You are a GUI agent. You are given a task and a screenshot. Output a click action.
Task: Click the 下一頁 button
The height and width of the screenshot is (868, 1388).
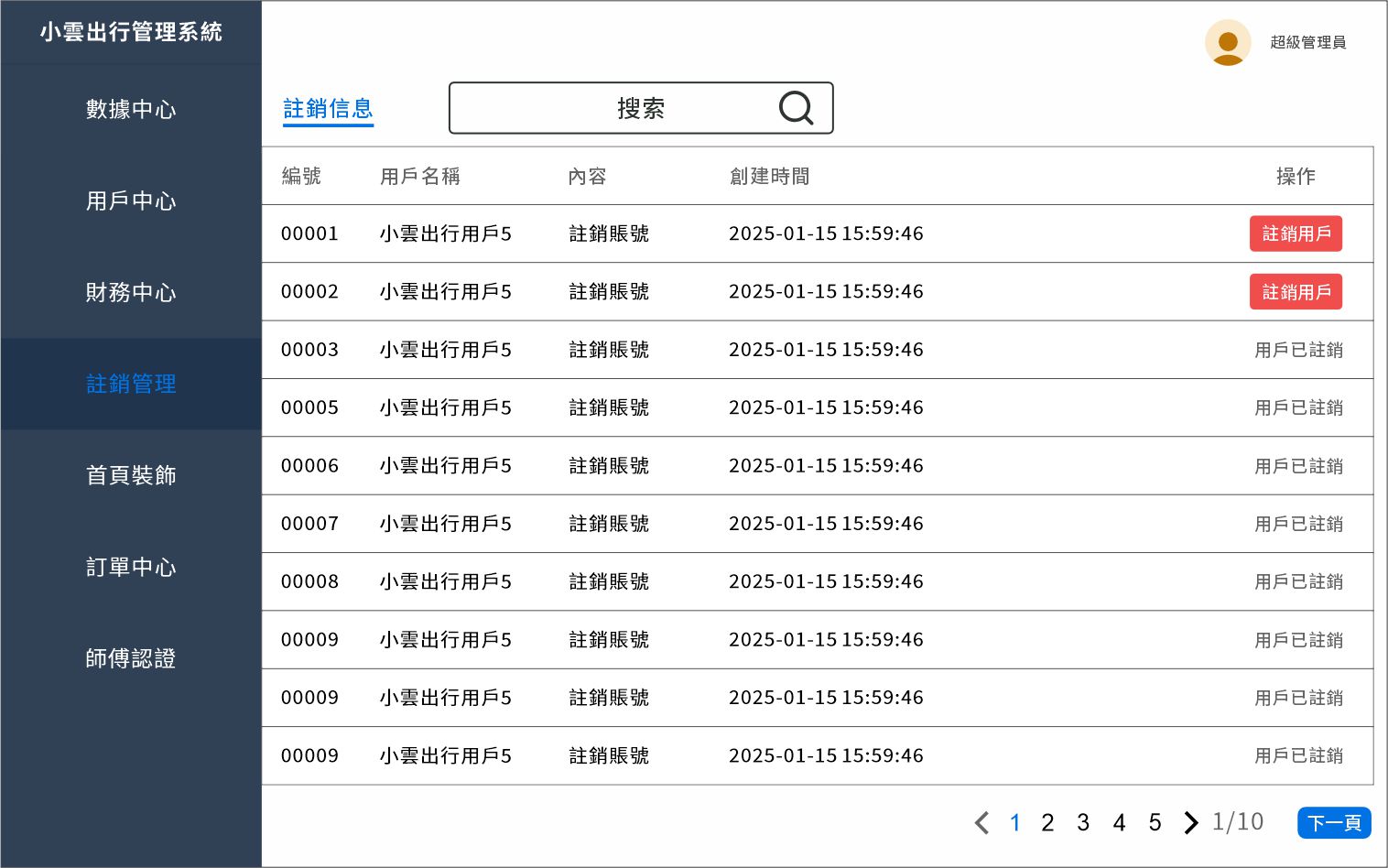(1333, 822)
